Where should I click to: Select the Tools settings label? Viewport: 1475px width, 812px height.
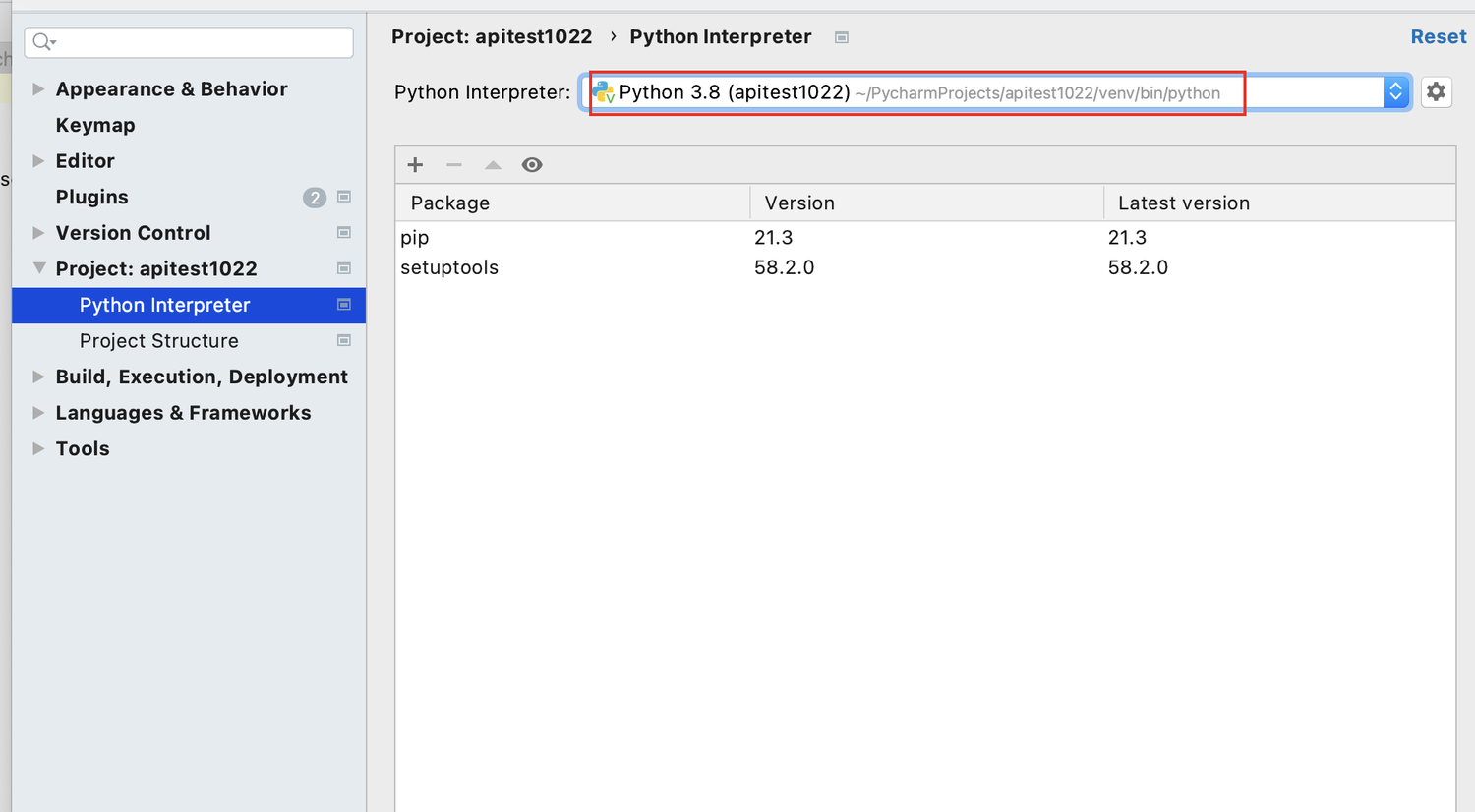pos(83,448)
